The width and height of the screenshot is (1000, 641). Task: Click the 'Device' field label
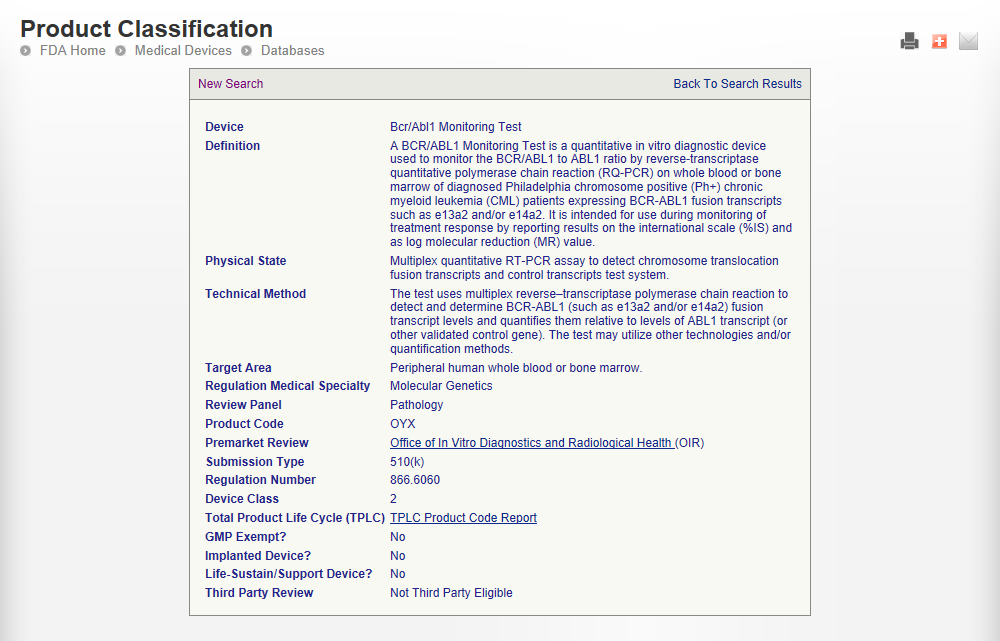[224, 127]
